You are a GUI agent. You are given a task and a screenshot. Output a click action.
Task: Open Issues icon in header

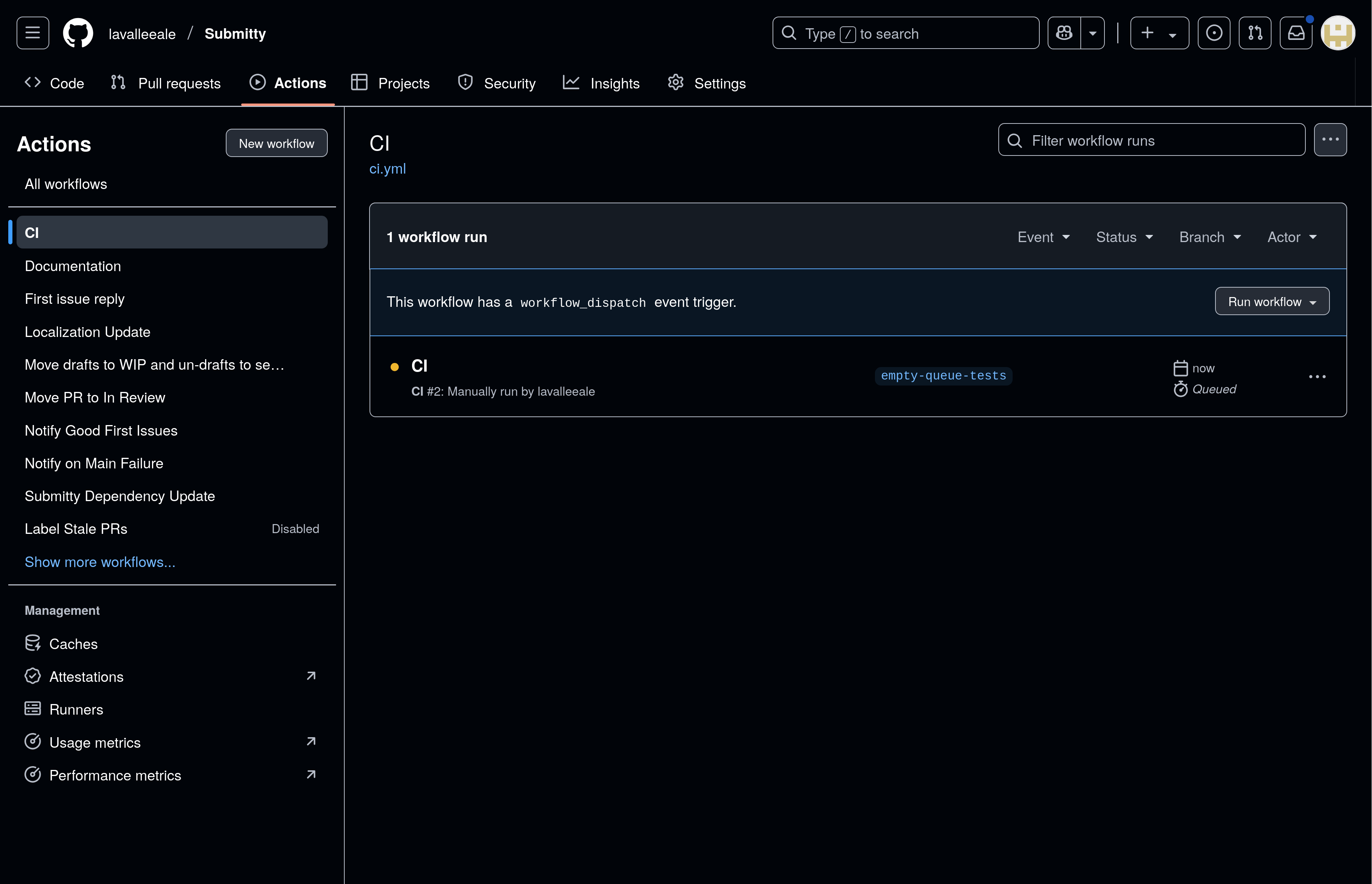(1214, 33)
